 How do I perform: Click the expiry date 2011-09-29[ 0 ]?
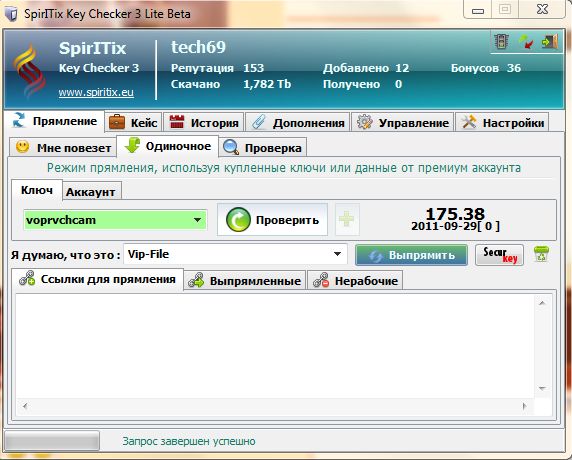click(x=455, y=226)
